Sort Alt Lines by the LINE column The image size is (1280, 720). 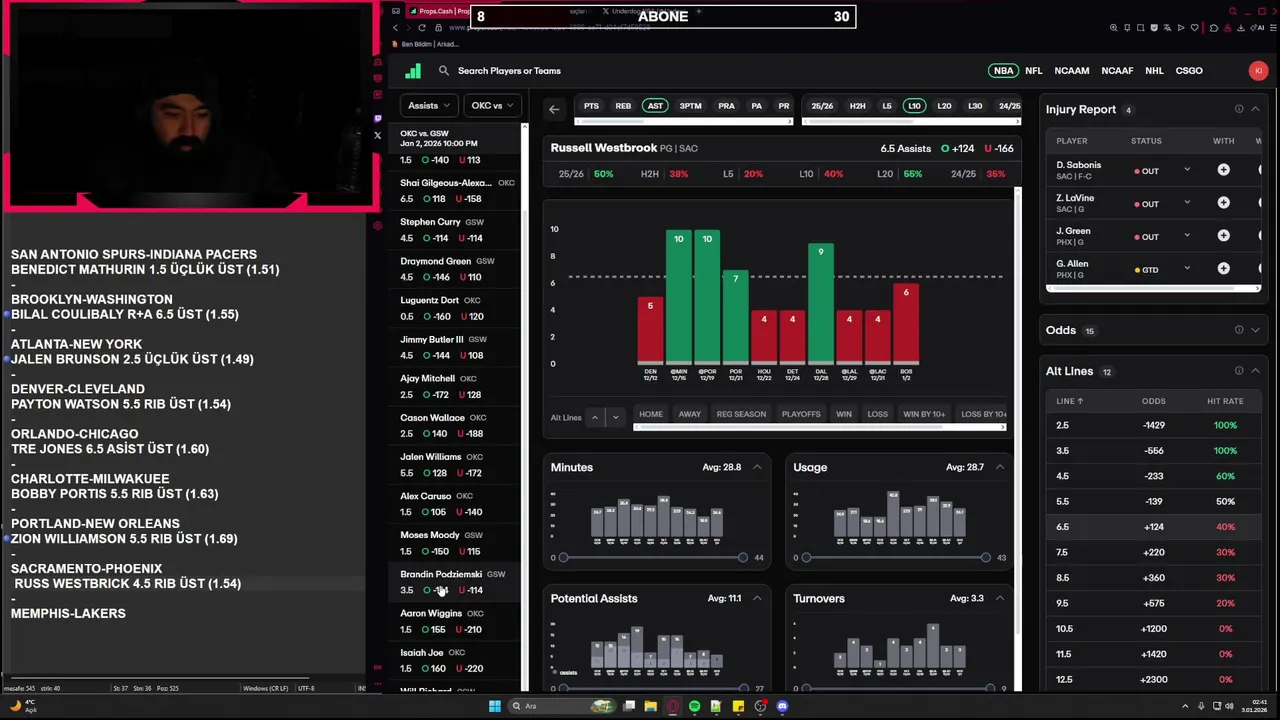[x=1069, y=401]
